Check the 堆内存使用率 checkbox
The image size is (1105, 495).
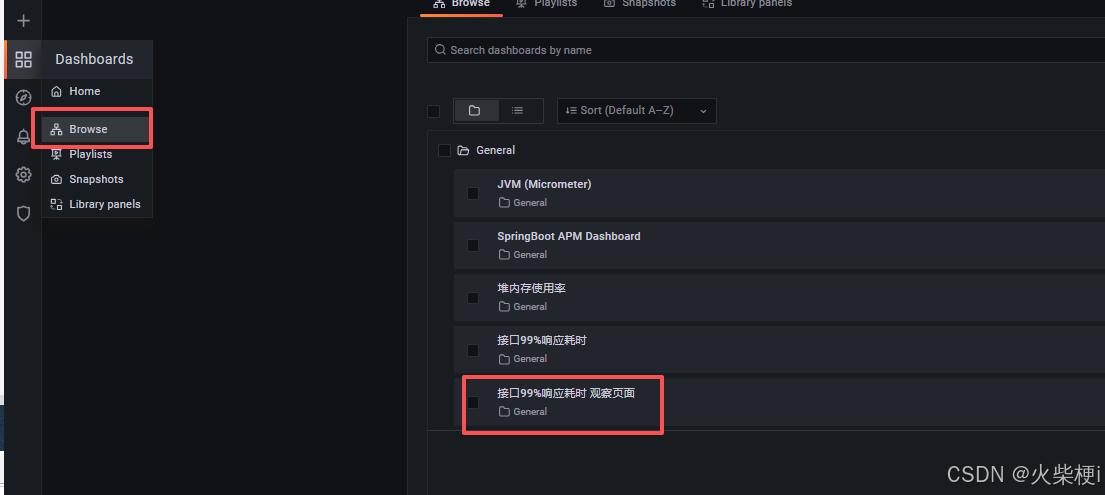click(473, 298)
